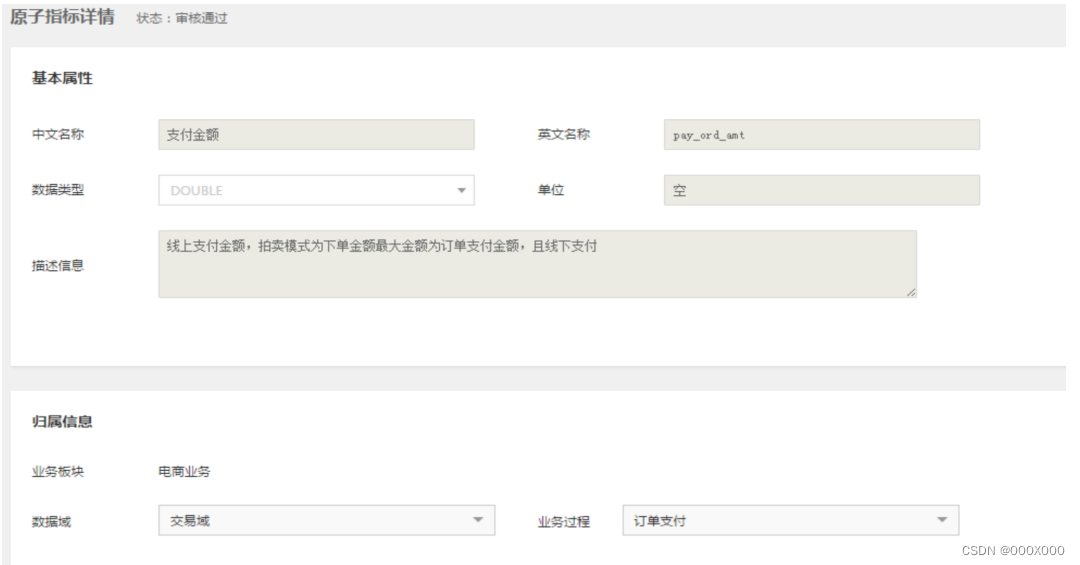Click the arrow of the DOUBLE combo box
The height and width of the screenshot is (565, 1080).
pos(461,191)
